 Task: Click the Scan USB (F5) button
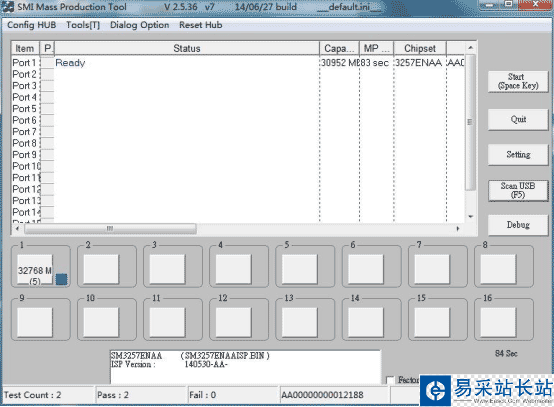click(x=518, y=190)
